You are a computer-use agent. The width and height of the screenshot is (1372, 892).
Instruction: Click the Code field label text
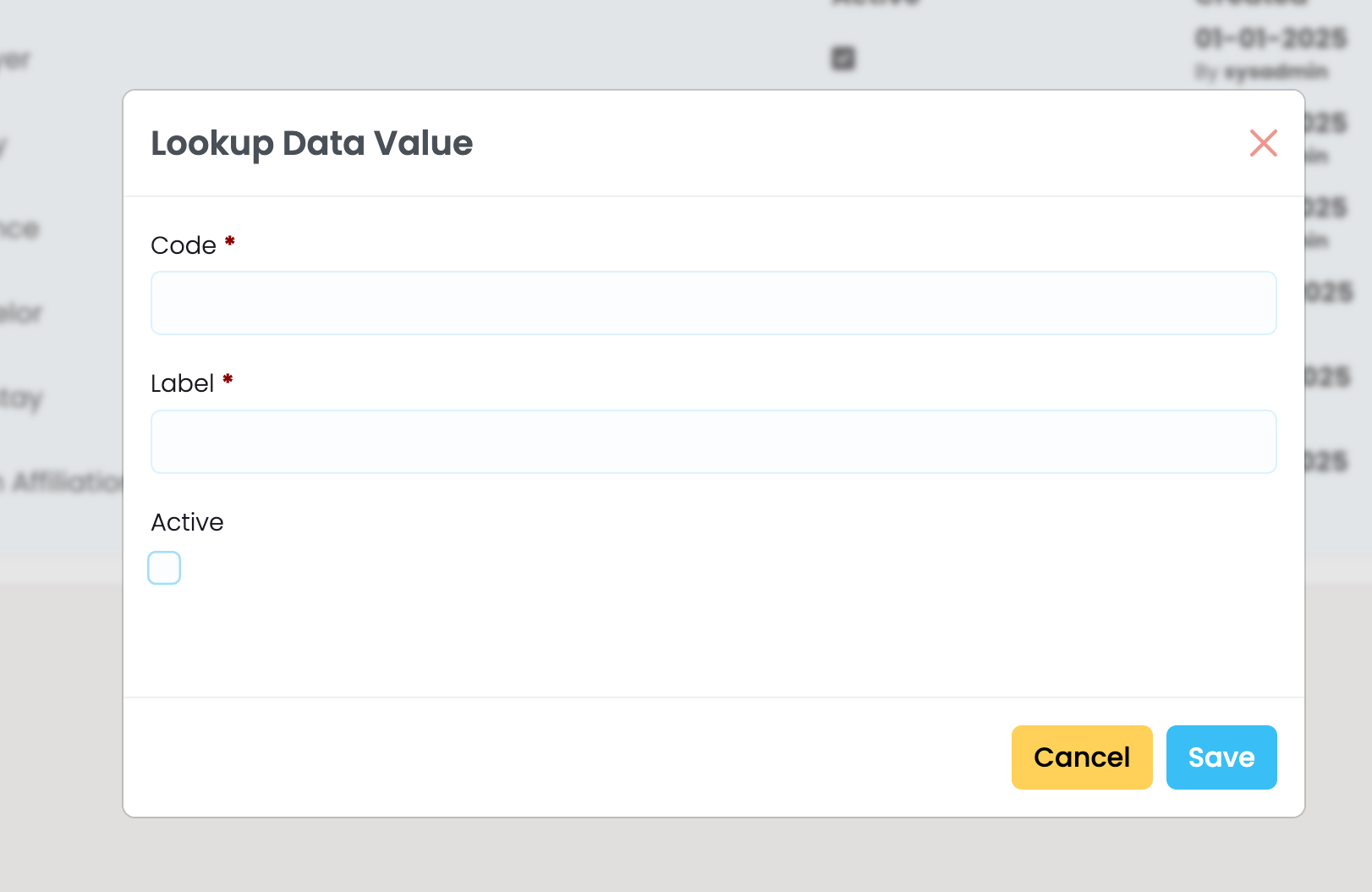tap(184, 245)
